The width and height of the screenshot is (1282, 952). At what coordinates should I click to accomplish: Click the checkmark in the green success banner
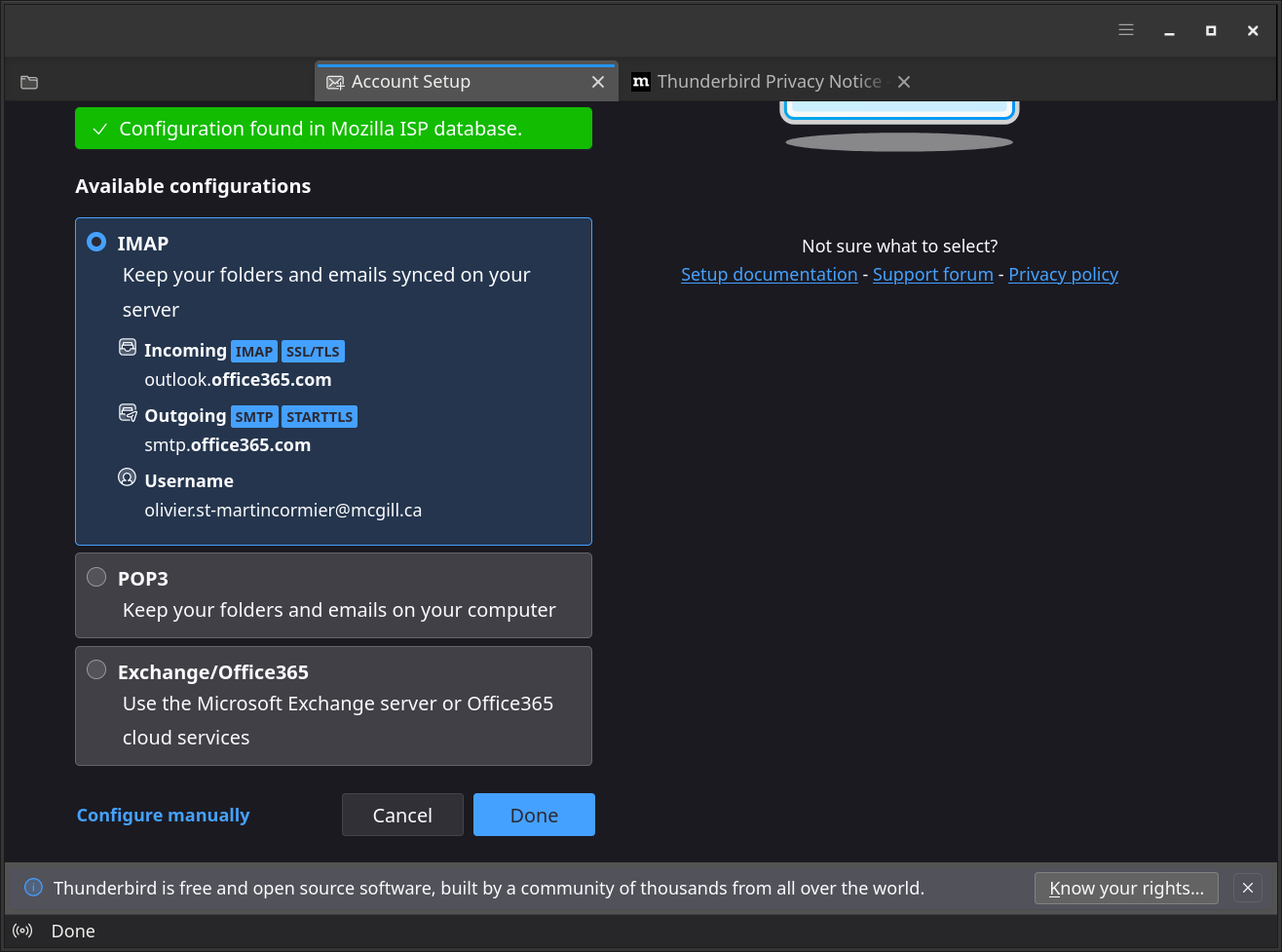pyautogui.click(x=98, y=129)
